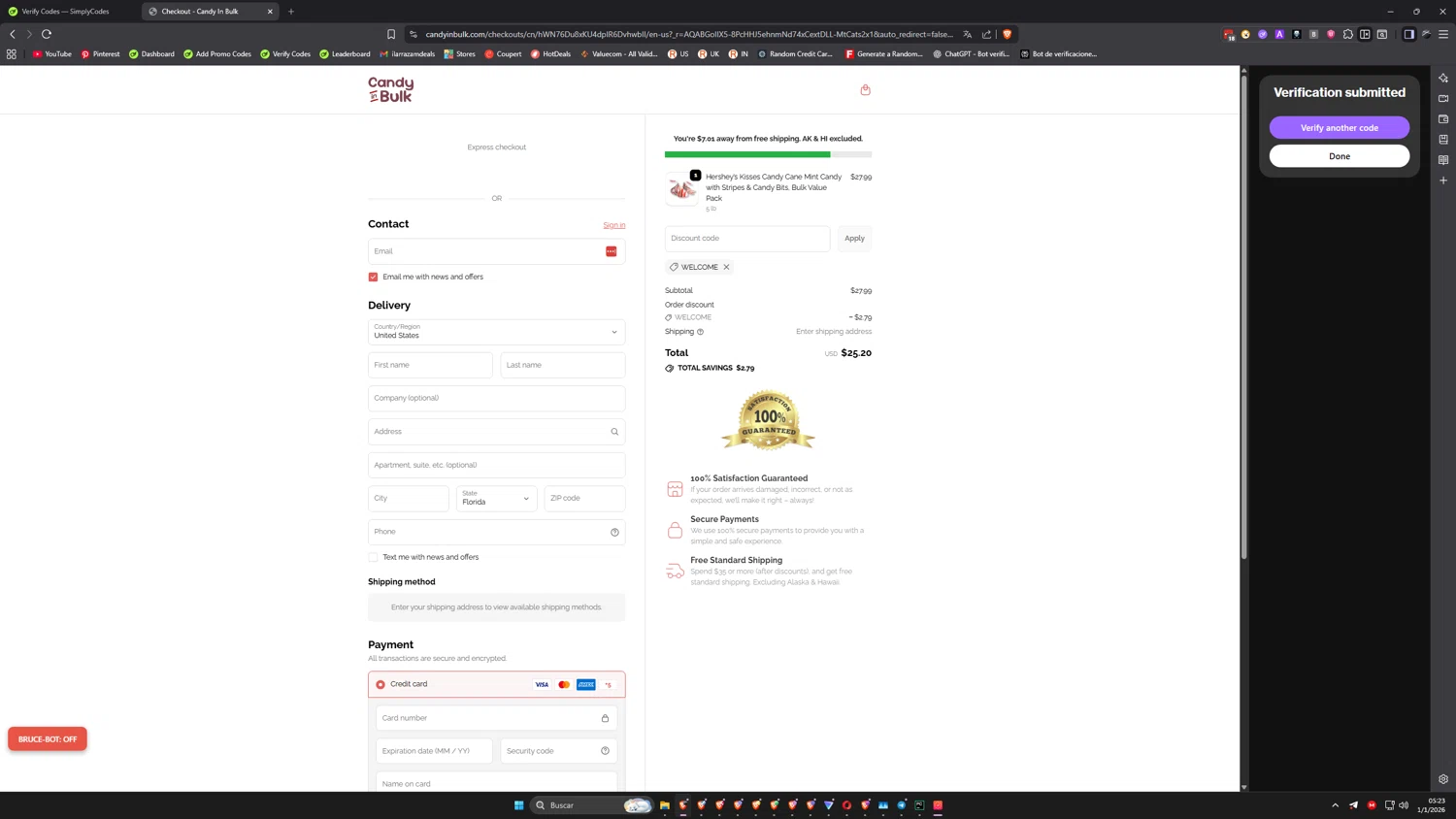Click the Done button
This screenshot has width=1456, height=819.
coord(1340,156)
